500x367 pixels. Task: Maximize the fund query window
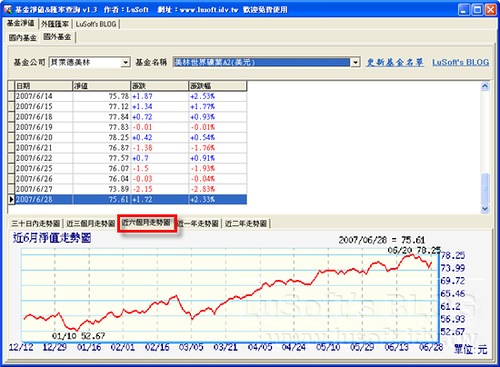(477, 10)
